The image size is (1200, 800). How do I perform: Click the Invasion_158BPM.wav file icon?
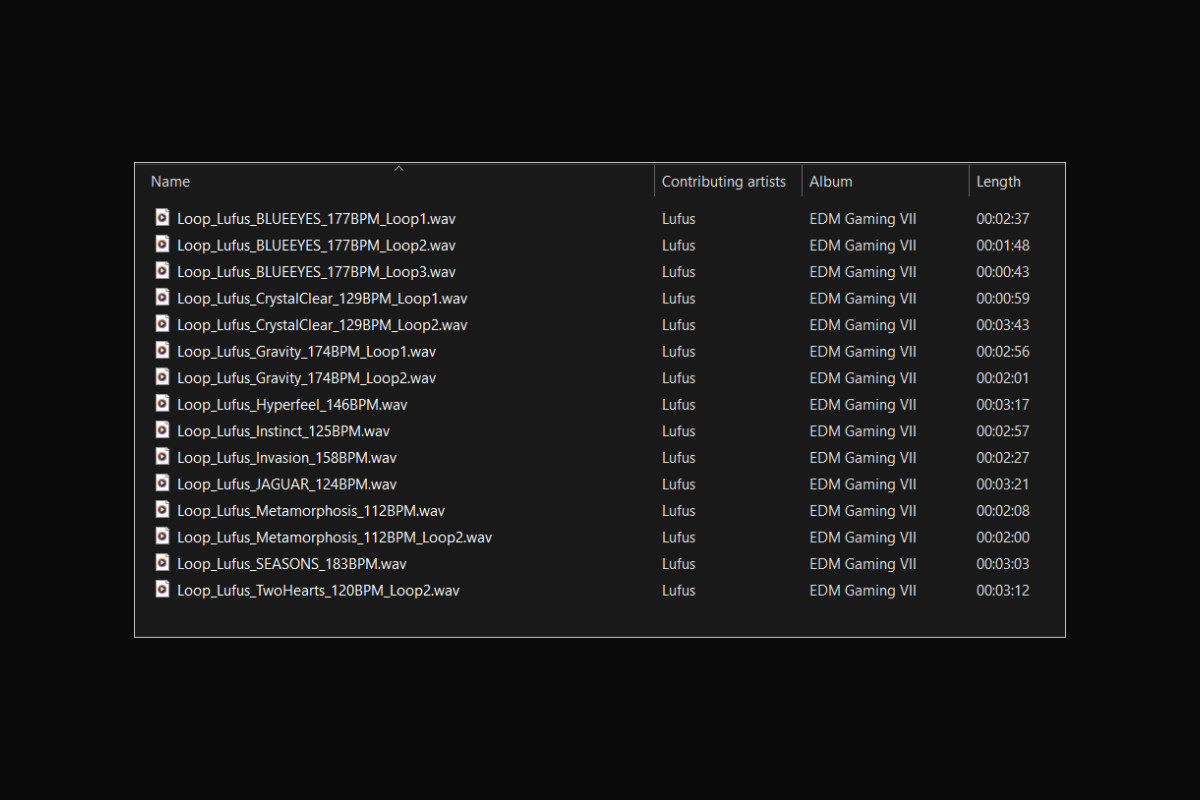click(x=162, y=457)
